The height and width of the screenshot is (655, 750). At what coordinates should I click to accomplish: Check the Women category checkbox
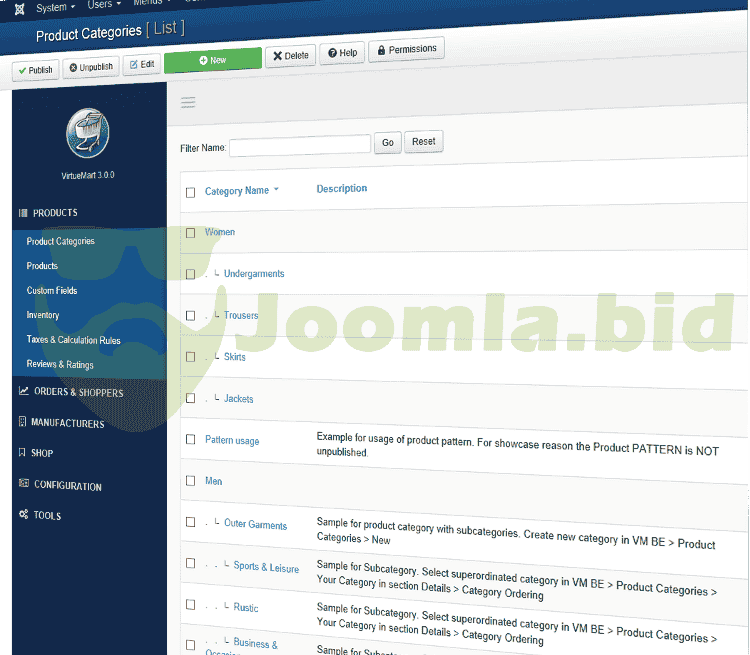[x=190, y=233]
